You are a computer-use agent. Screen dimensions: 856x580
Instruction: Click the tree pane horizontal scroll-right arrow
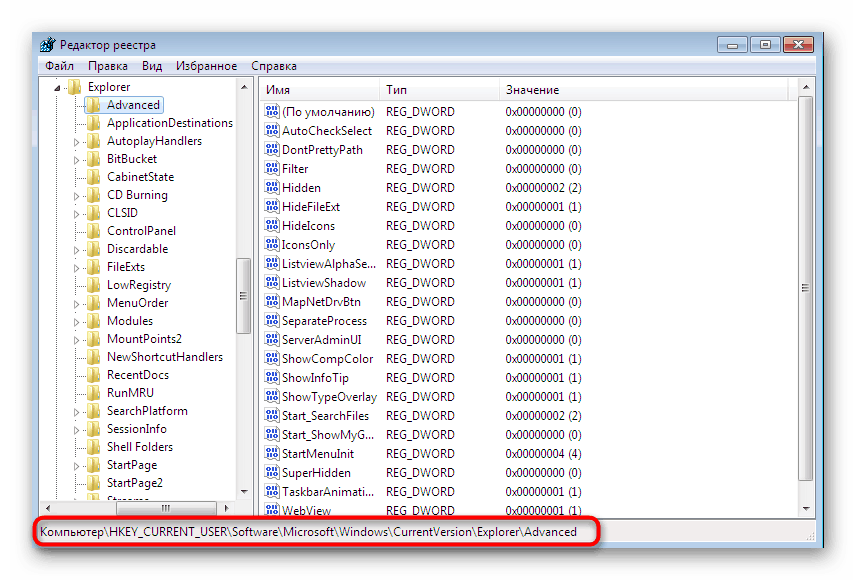click(x=226, y=508)
